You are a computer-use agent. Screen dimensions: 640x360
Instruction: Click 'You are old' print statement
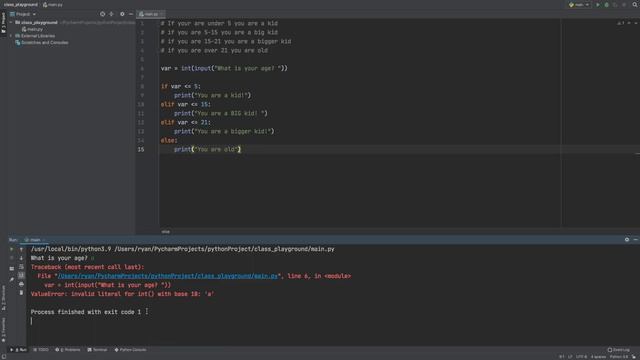[x=207, y=149]
